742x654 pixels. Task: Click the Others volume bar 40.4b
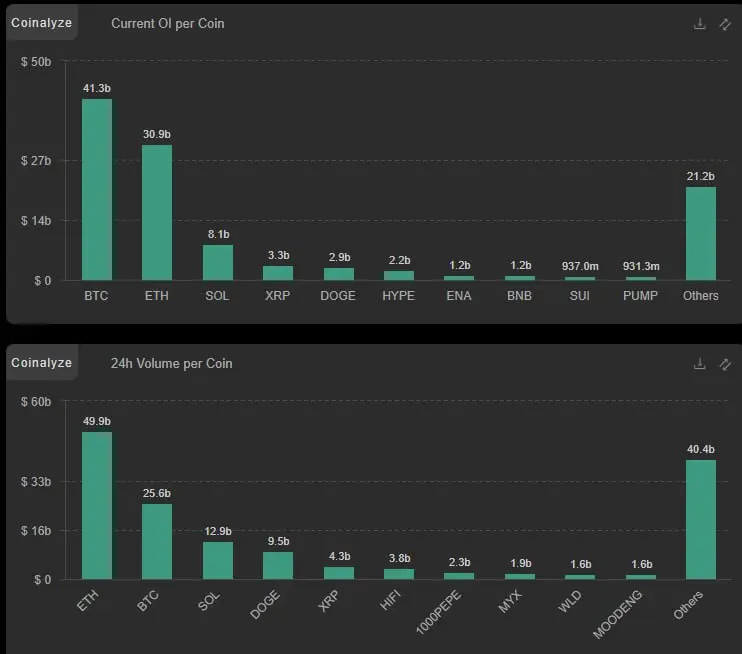point(701,520)
